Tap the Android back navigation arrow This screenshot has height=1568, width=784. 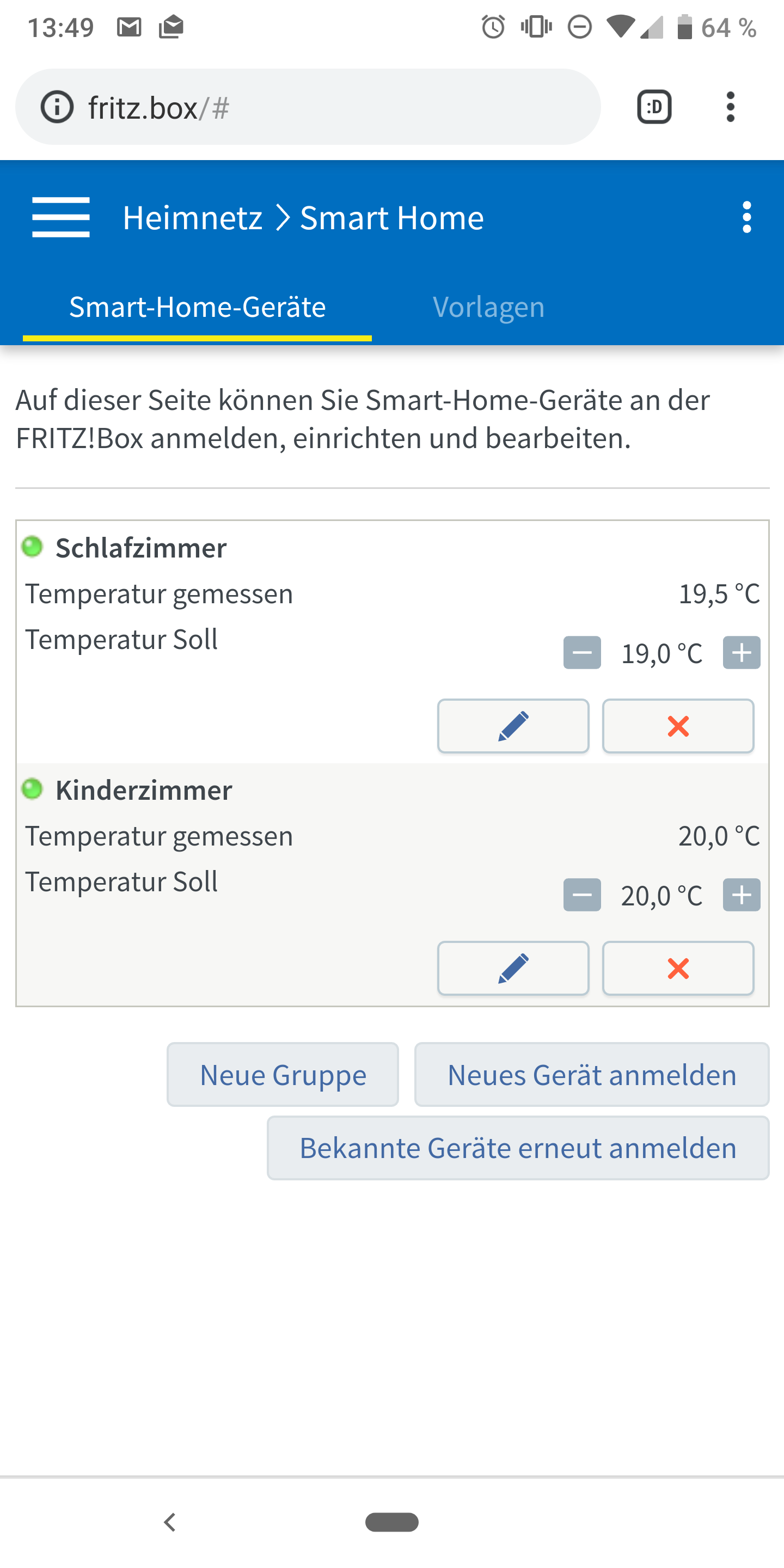click(170, 1522)
